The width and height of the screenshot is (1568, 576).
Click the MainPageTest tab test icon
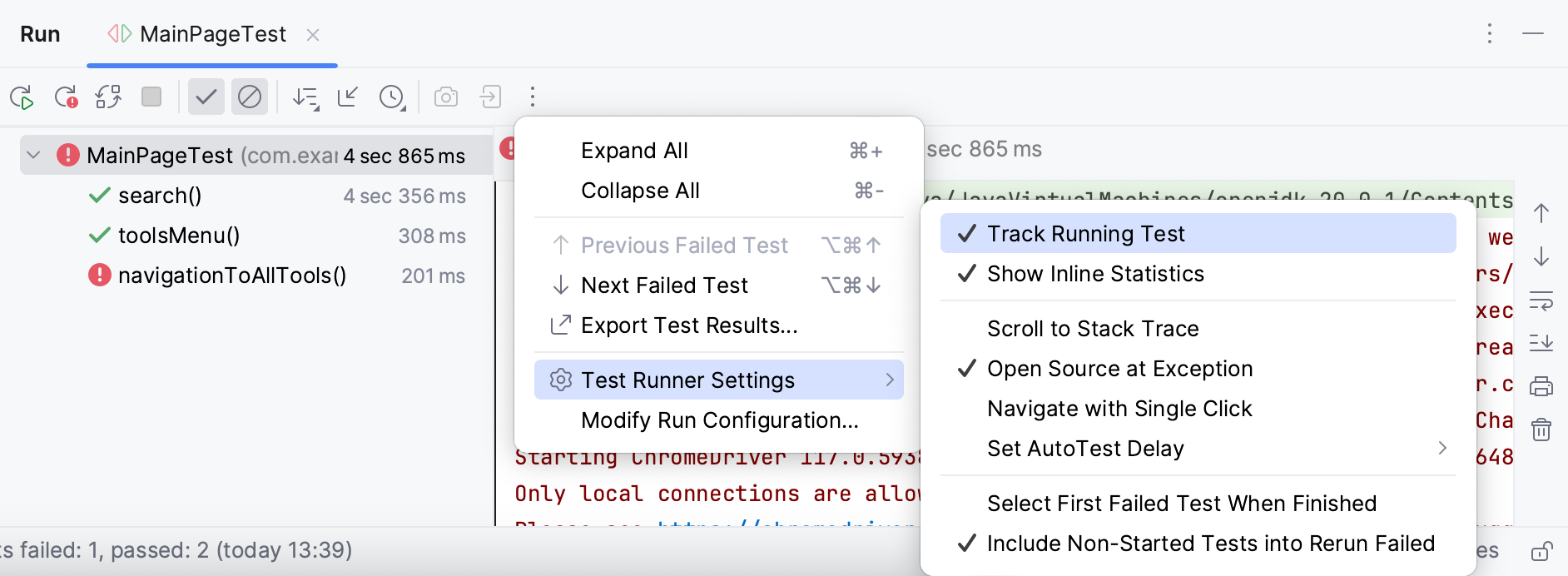coord(120,34)
